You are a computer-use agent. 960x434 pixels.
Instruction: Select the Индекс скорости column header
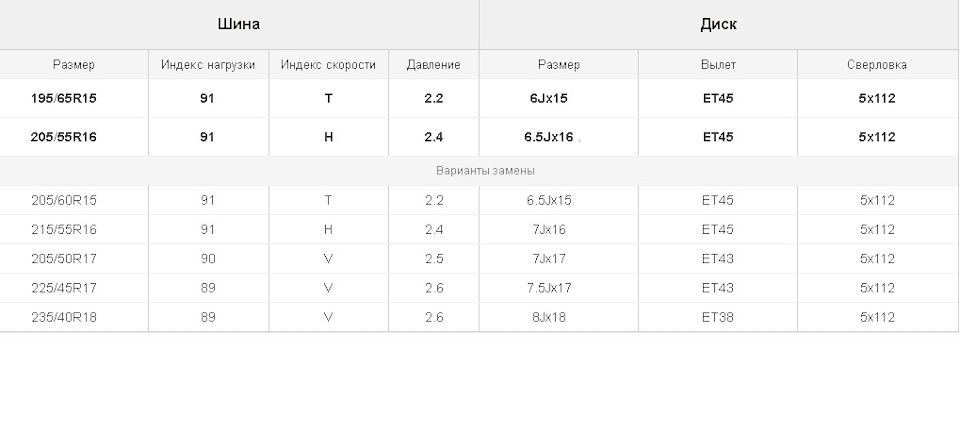(328, 64)
